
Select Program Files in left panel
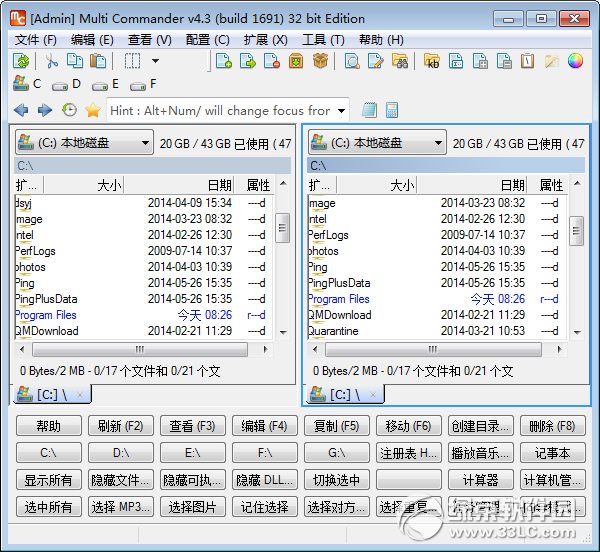46,315
